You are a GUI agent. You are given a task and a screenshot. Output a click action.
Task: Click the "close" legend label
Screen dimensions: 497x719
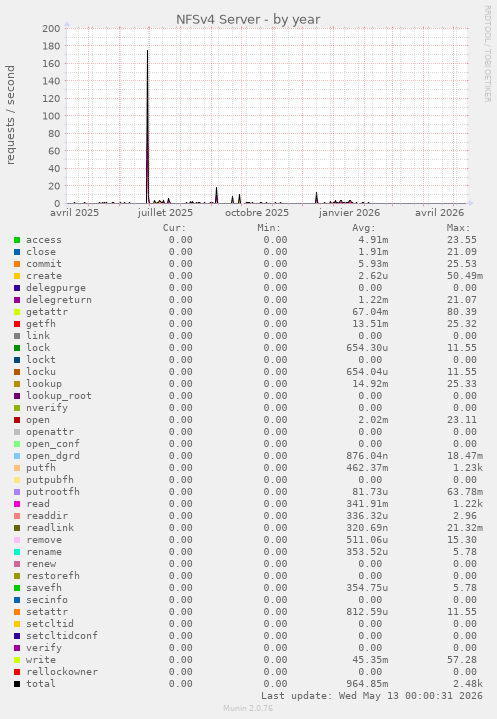(x=41, y=252)
